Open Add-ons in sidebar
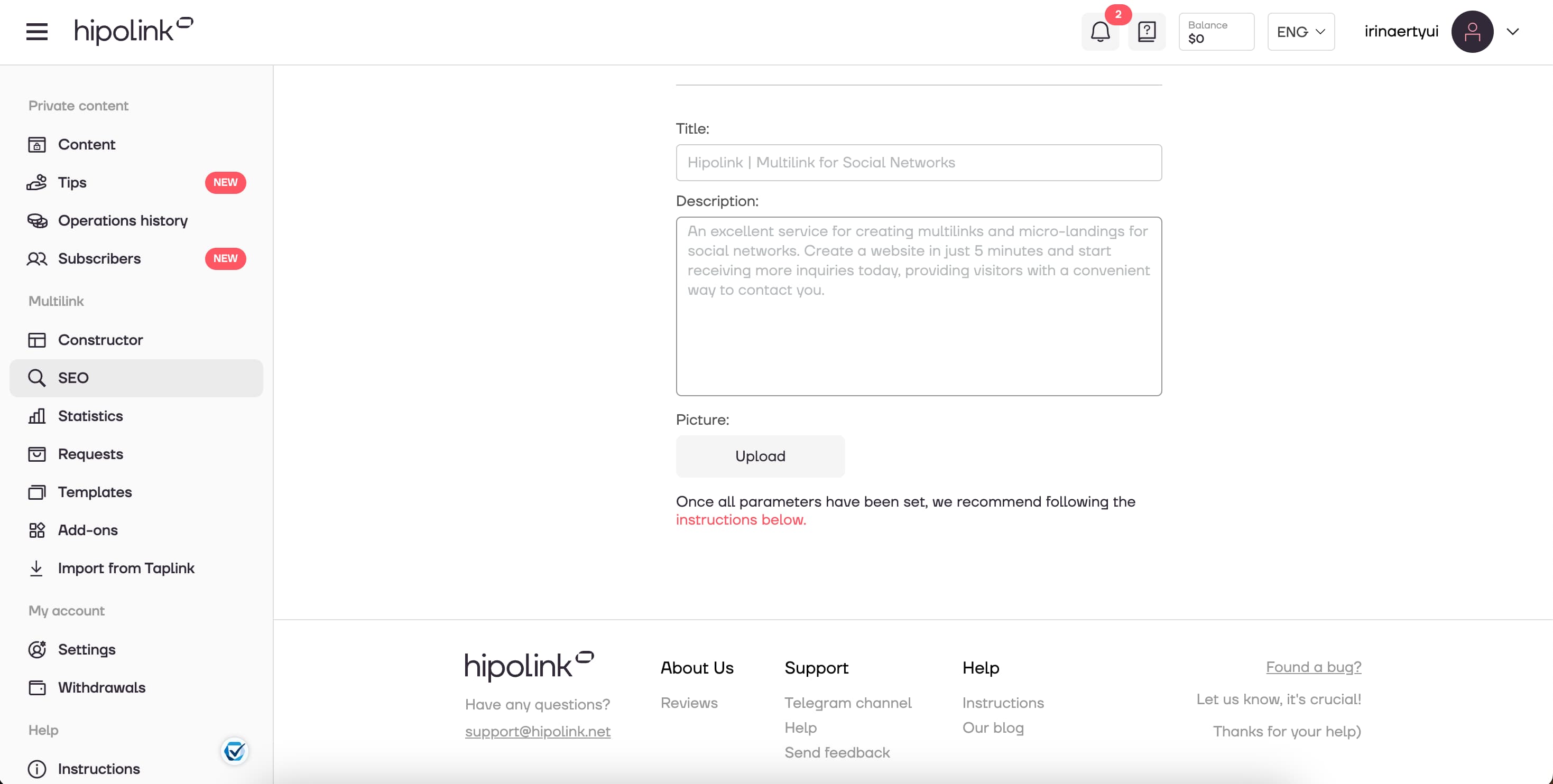This screenshot has height=784, width=1553. pyautogui.click(x=136, y=530)
